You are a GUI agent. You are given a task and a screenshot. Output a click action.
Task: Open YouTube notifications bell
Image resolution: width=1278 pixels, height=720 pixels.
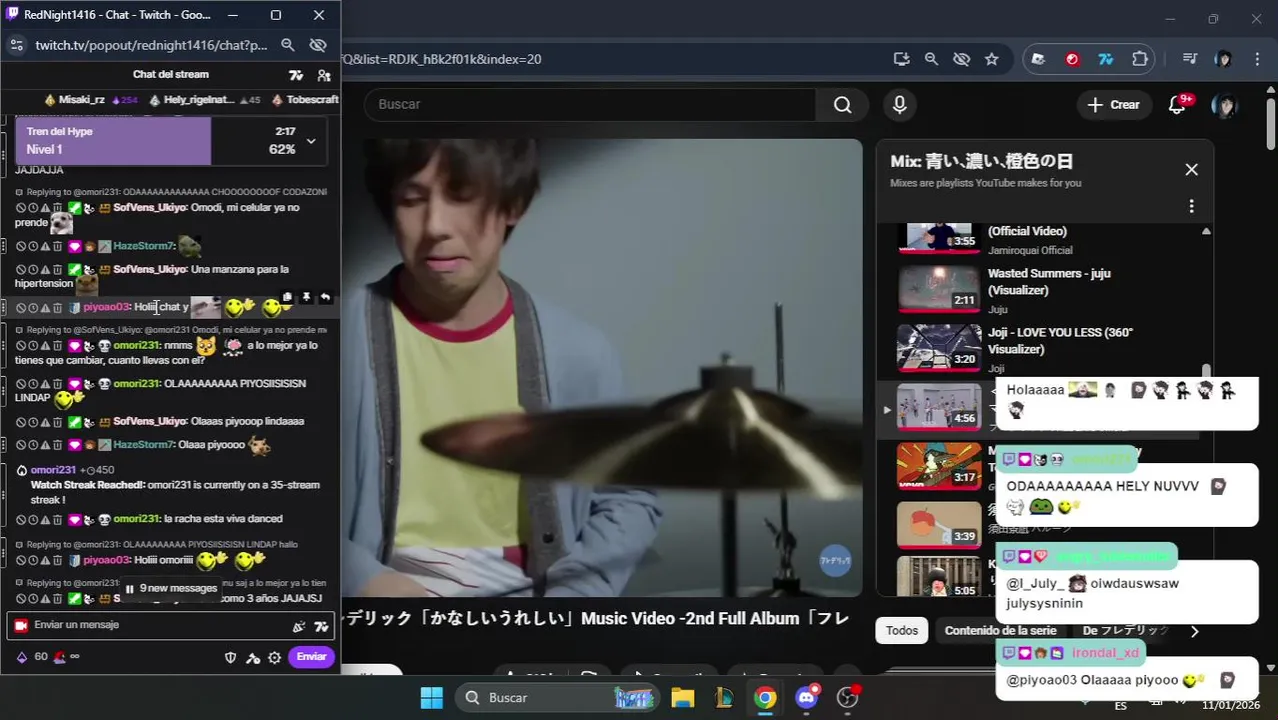coord(1178,105)
